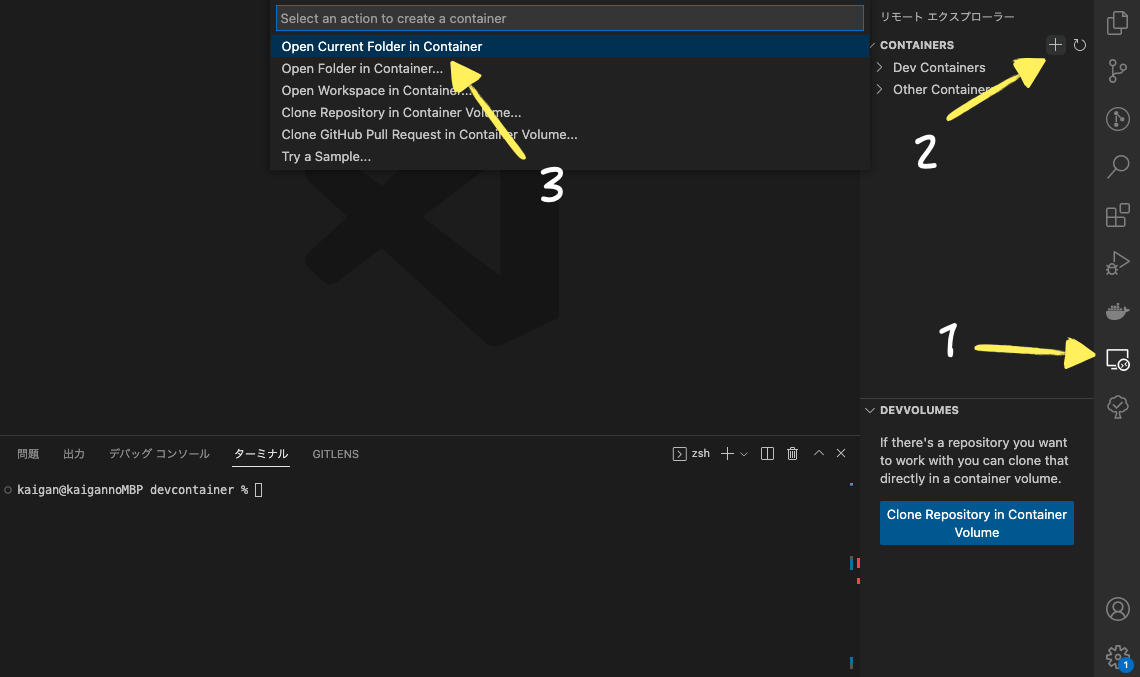Open the Manage gear settings icon
1140x677 pixels.
(x=1117, y=657)
